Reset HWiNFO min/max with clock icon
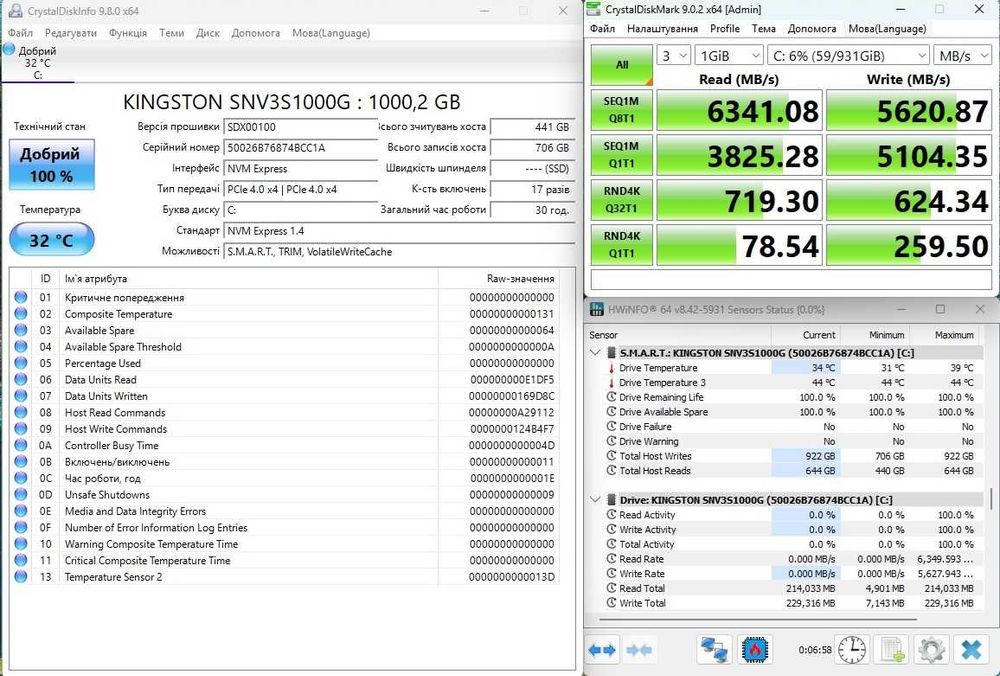The height and width of the screenshot is (676, 1000). click(x=851, y=650)
